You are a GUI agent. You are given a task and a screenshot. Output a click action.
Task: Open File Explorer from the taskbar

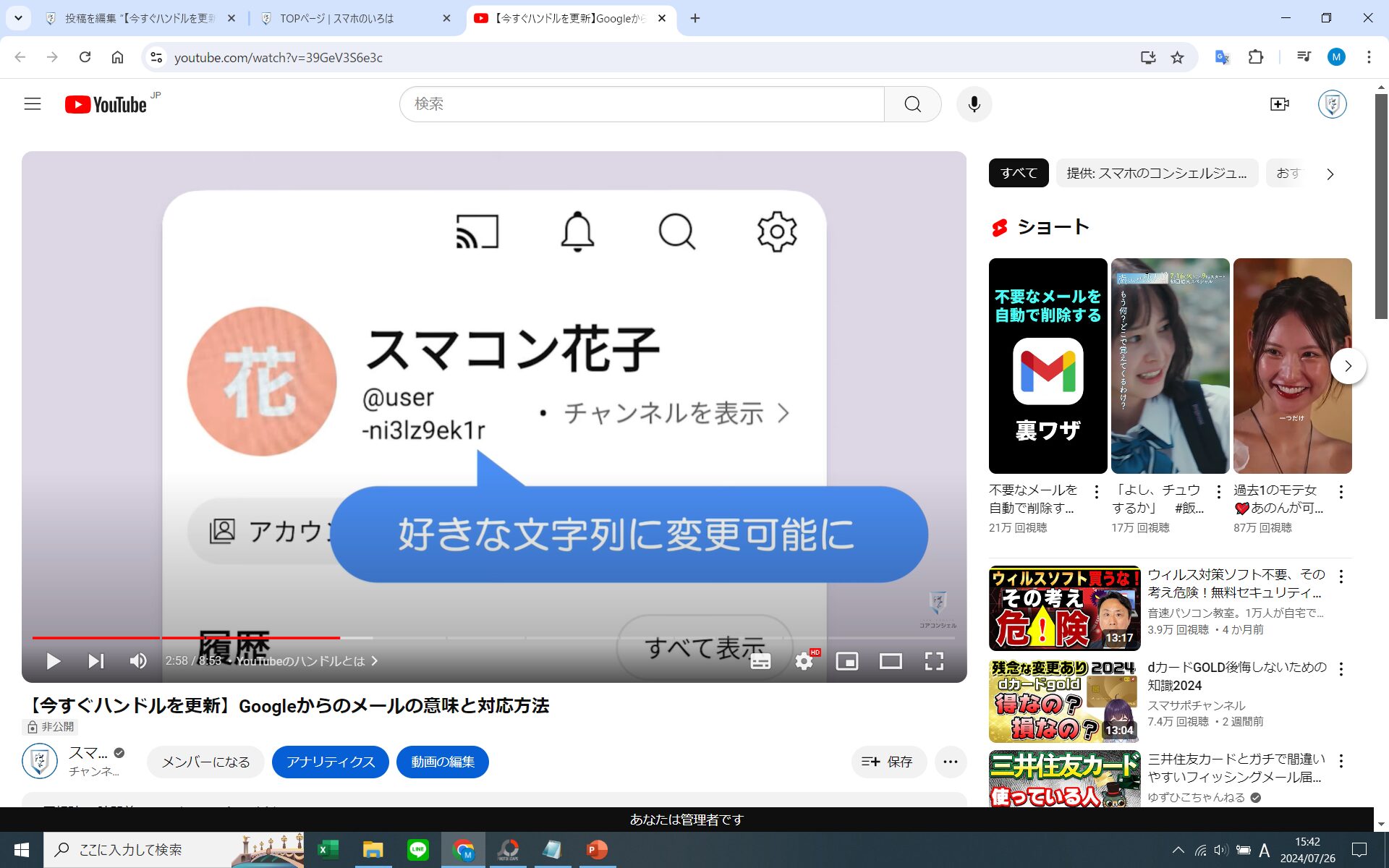[x=373, y=849]
